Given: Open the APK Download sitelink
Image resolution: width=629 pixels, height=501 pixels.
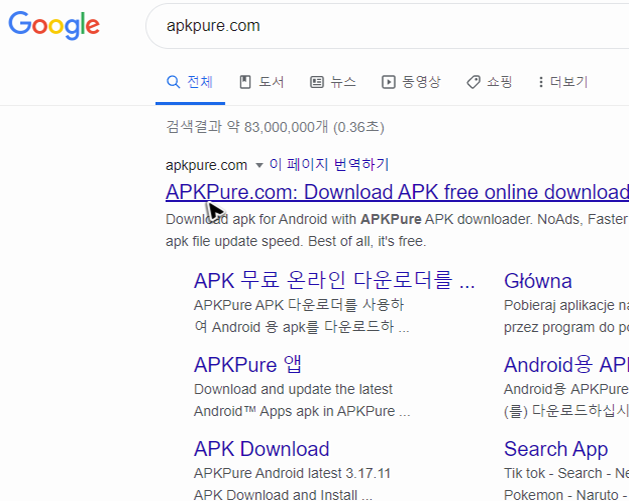Looking at the screenshot, I should 262,449.
